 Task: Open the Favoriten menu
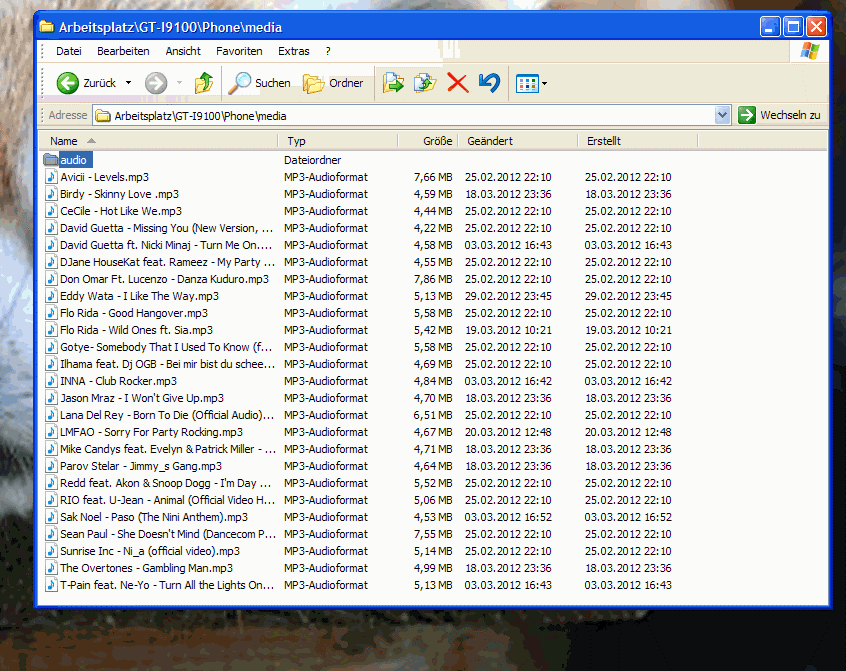pyautogui.click(x=239, y=51)
